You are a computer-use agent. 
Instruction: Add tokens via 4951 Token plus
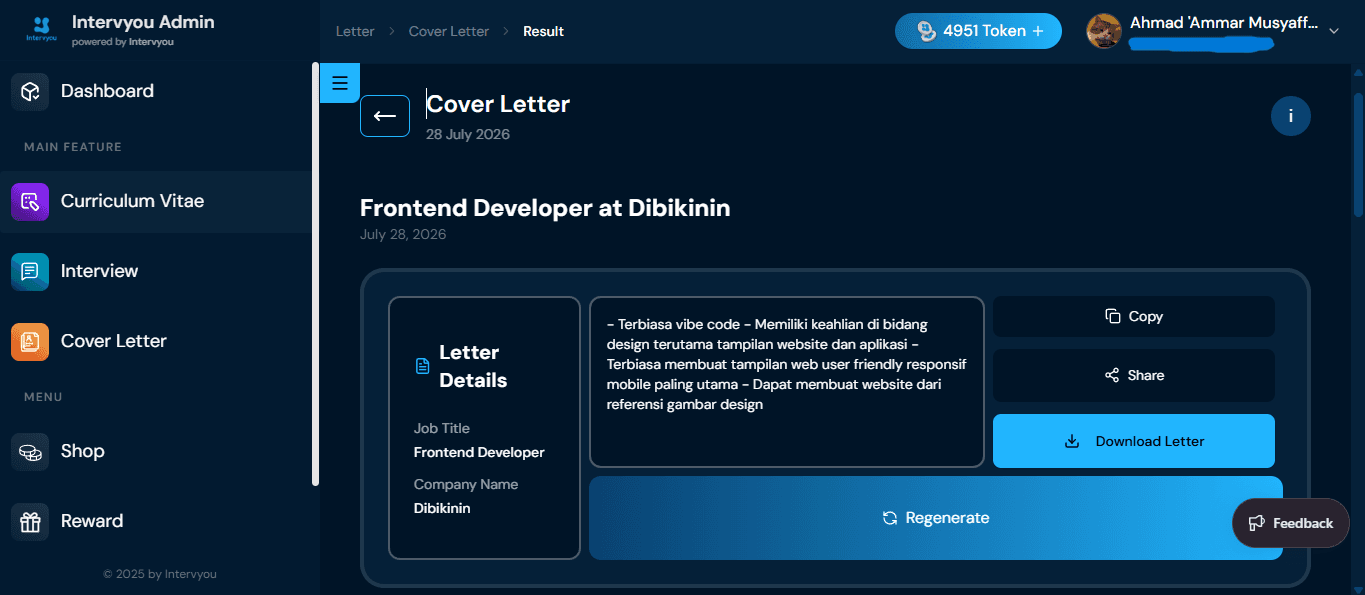pos(978,31)
